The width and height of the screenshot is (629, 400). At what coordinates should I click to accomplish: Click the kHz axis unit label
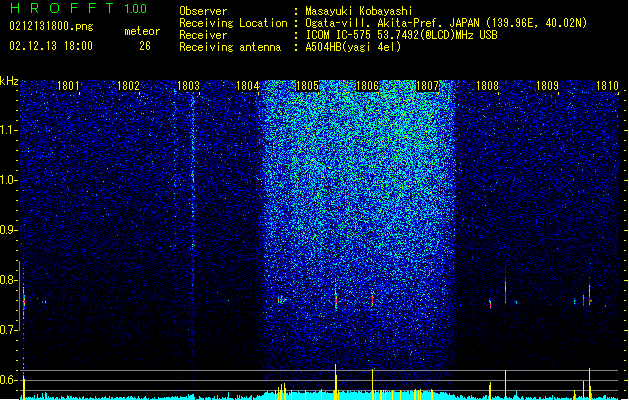[x=9, y=81]
